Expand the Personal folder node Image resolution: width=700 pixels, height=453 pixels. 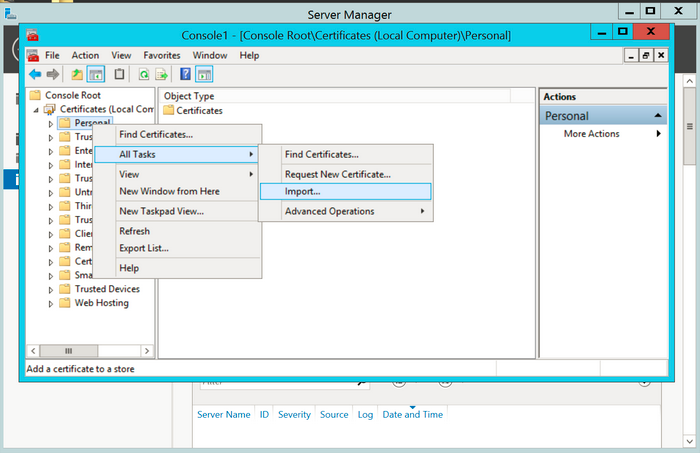pos(50,124)
